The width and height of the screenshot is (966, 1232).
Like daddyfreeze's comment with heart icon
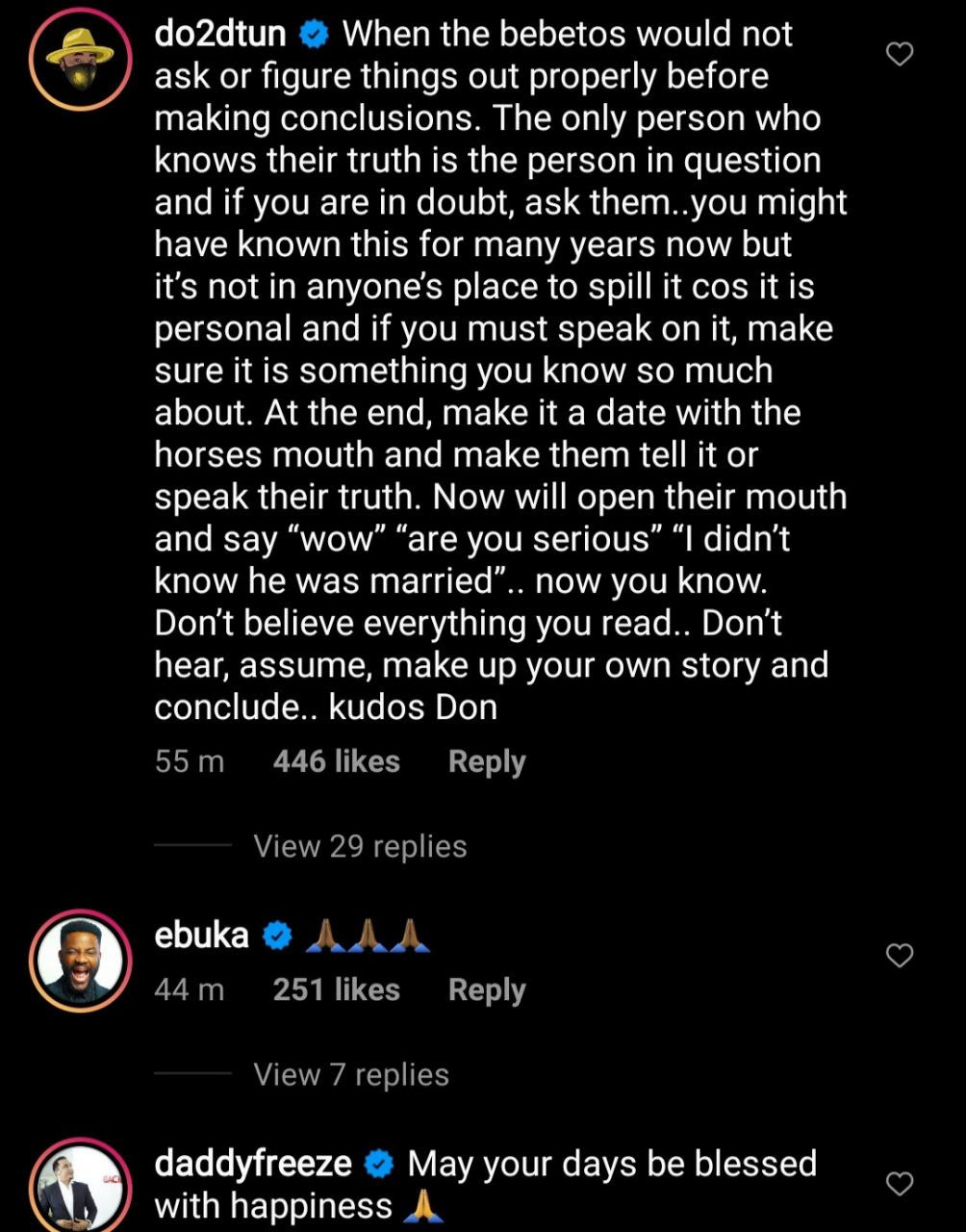[x=899, y=1183]
